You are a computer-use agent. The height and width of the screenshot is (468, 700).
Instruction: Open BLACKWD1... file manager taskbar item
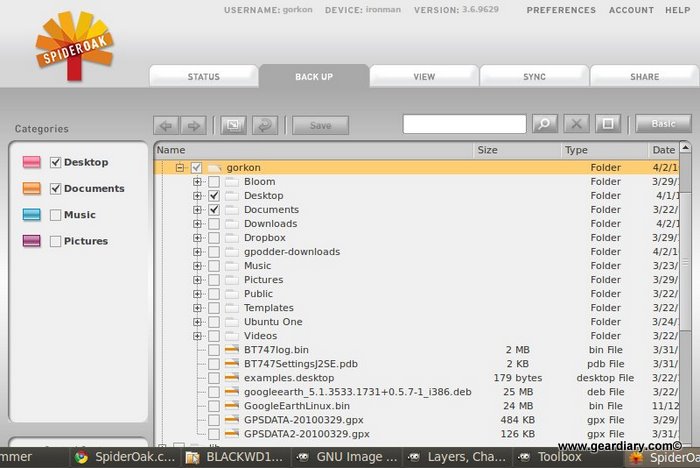tap(236, 457)
